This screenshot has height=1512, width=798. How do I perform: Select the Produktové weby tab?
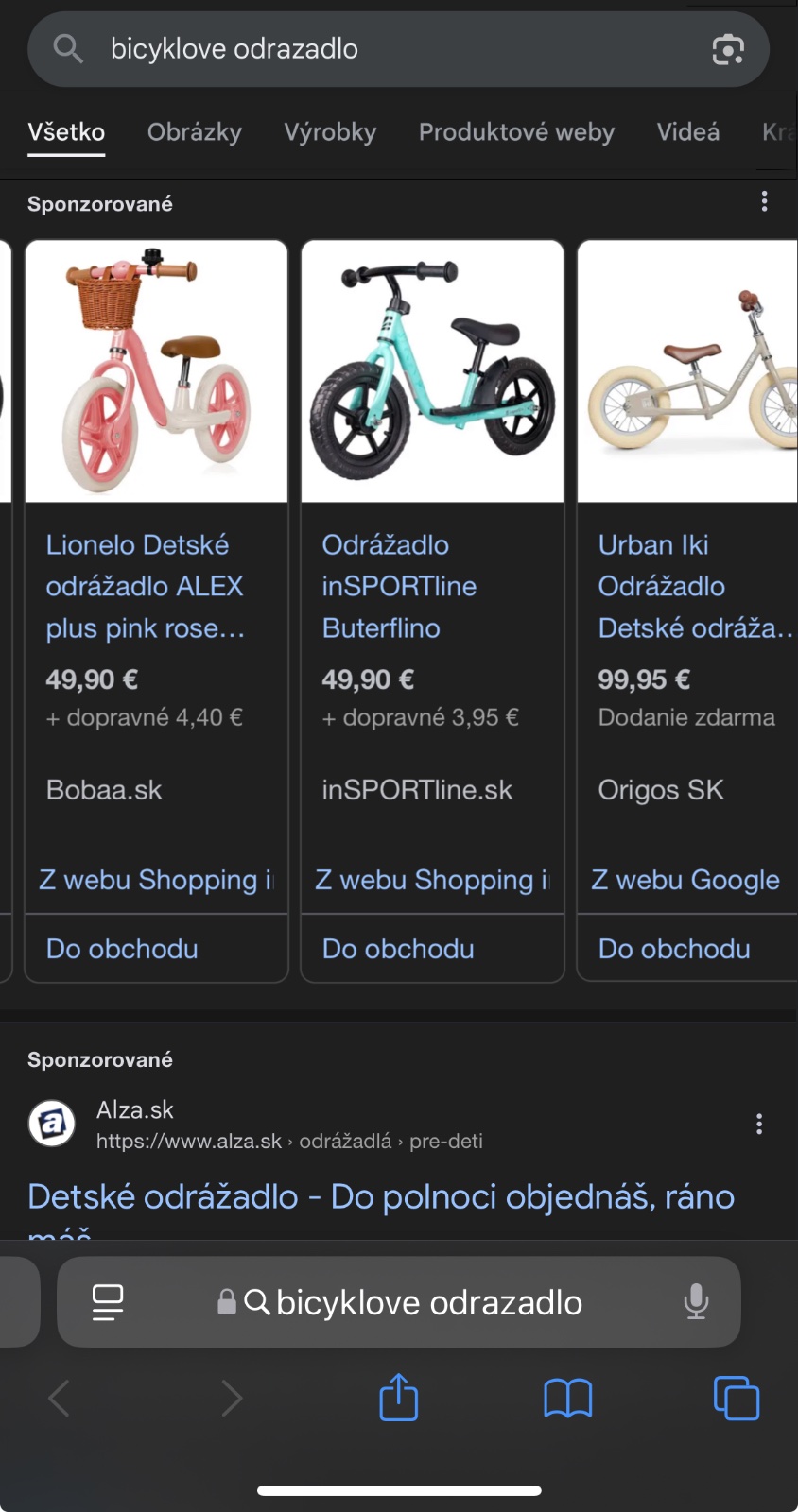[x=516, y=132]
